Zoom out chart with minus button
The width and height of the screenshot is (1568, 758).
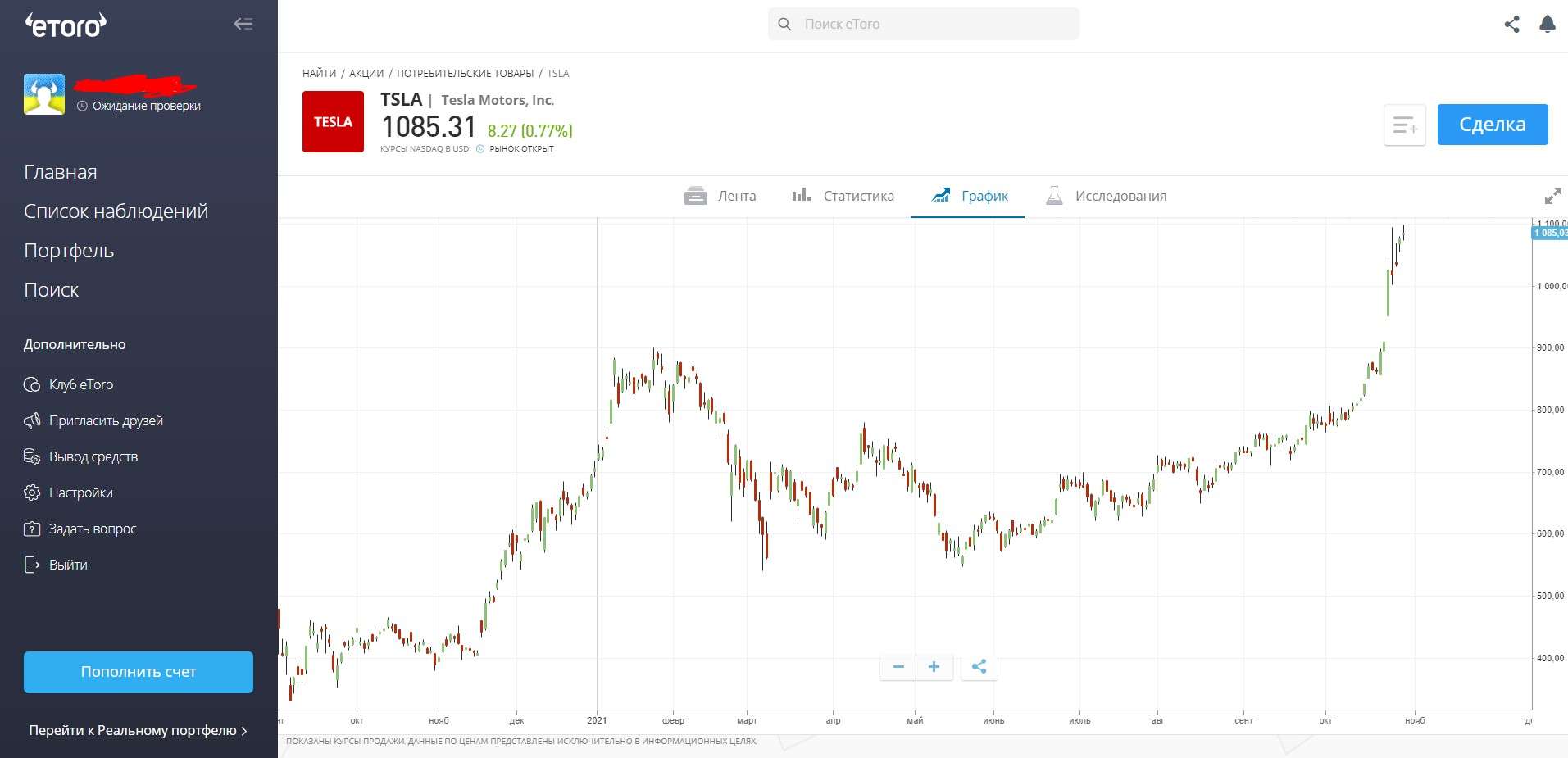[898, 666]
